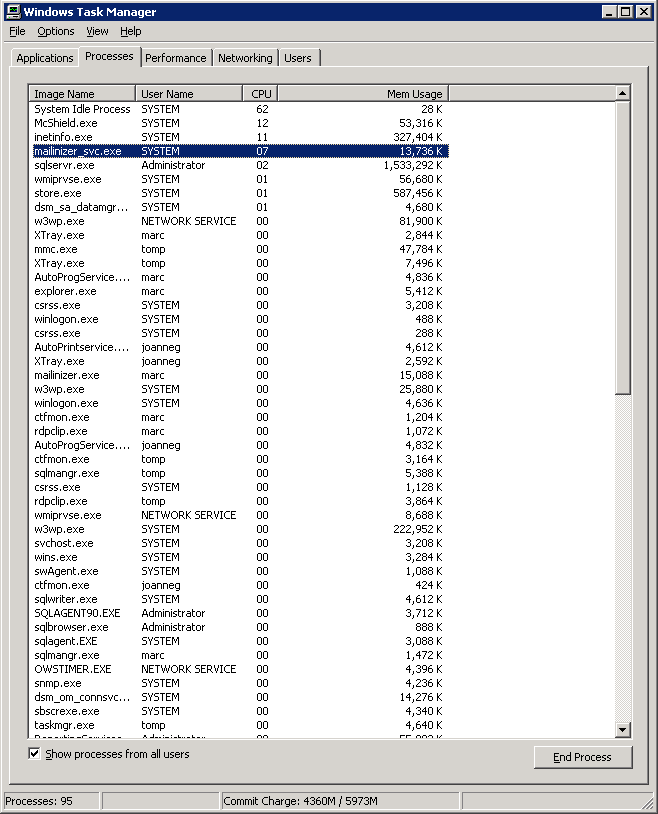Image resolution: width=658 pixels, height=814 pixels.
Task: Sort by CPU column header
Action: point(260,94)
